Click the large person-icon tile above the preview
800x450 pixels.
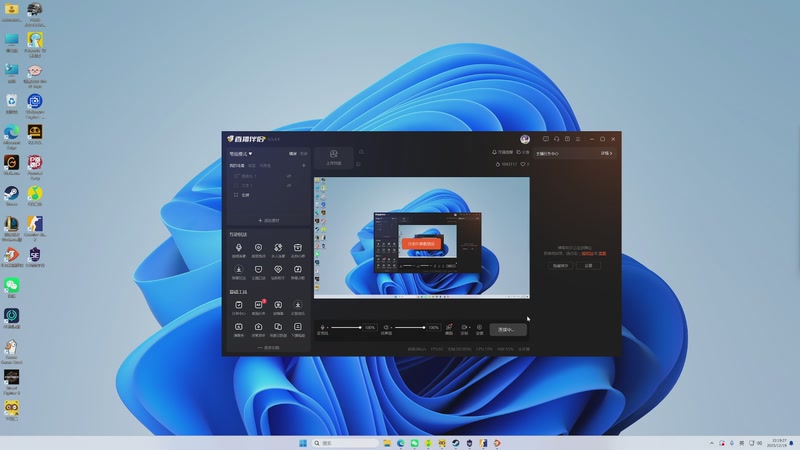point(334,158)
